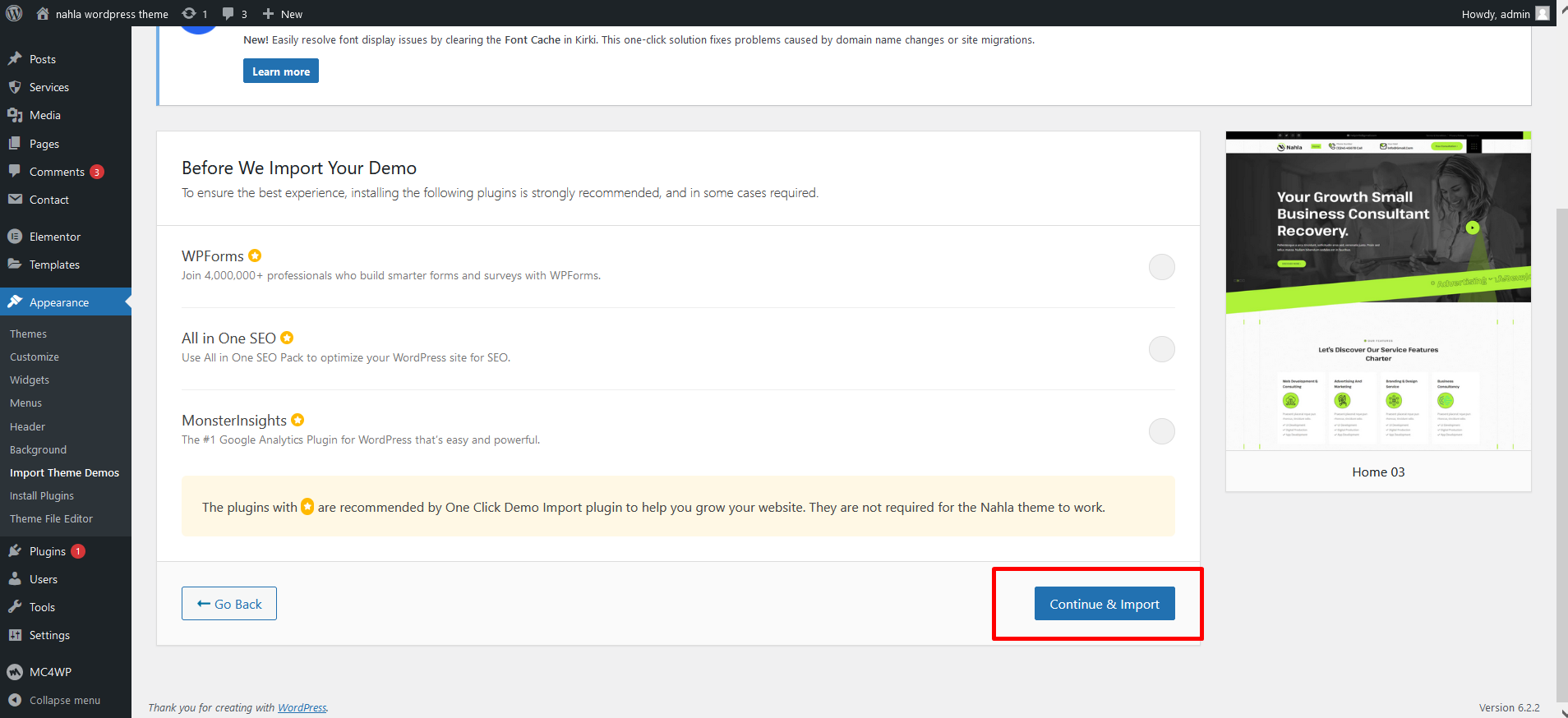Click the Home 03 demo preview thumbnail
Image resolution: width=1568 pixels, height=718 pixels.
click(x=1378, y=291)
